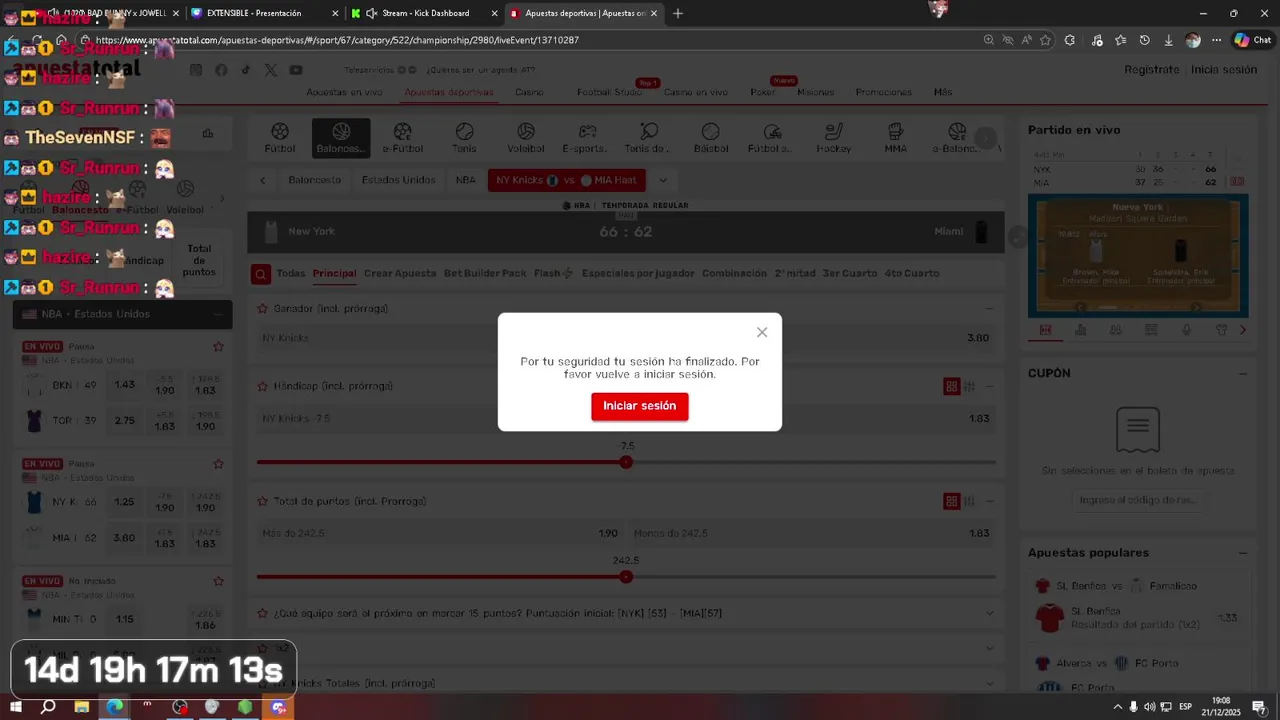
Task: Select the Béisbol sport icon
Action: click(x=711, y=138)
